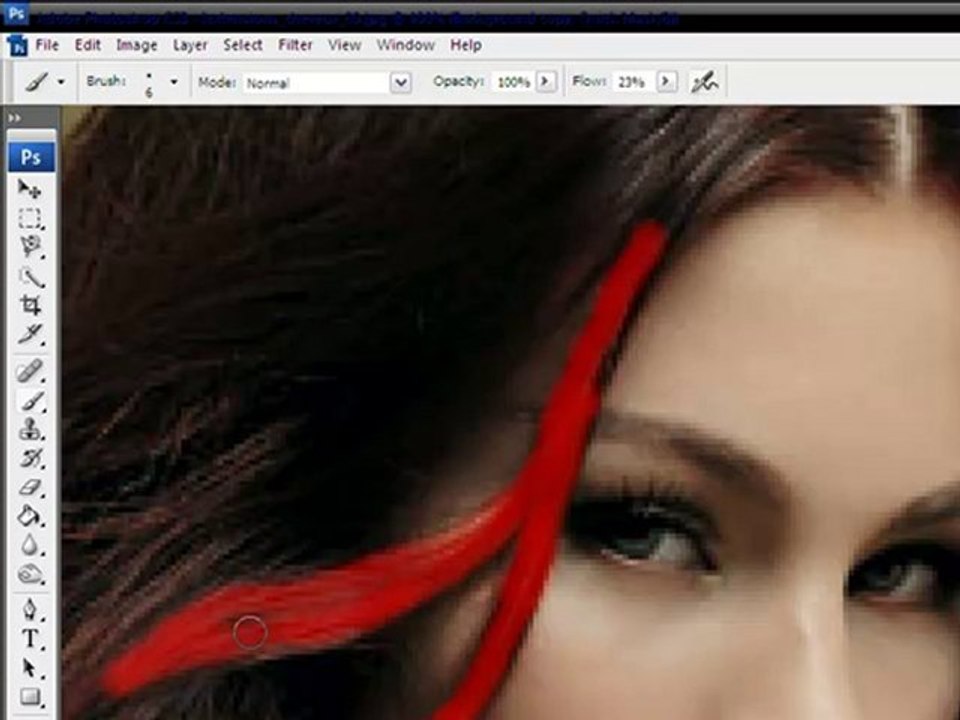
Task: Open the Help menu
Action: (466, 45)
